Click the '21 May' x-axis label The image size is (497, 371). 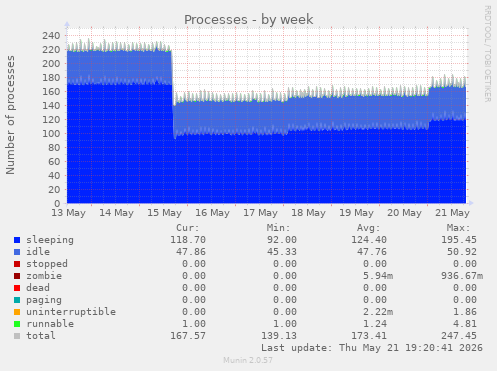[x=452, y=213]
